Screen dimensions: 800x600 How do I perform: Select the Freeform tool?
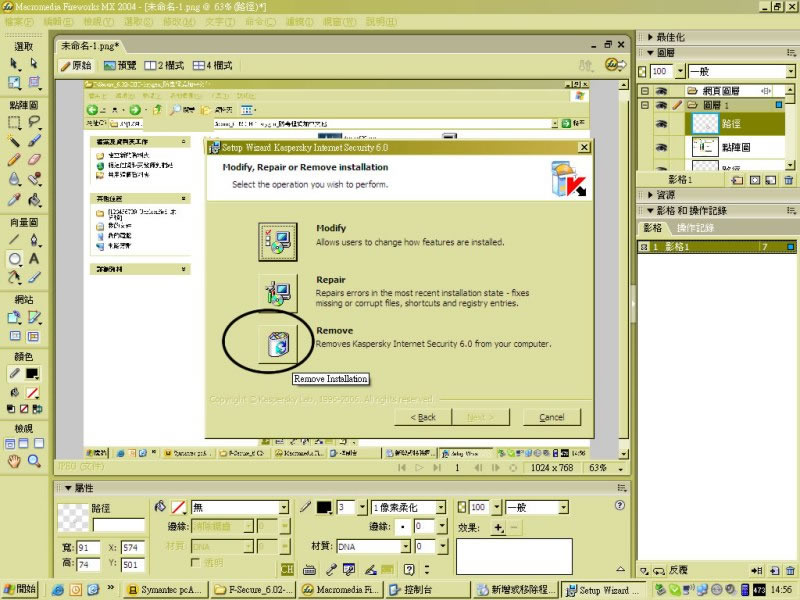14,278
